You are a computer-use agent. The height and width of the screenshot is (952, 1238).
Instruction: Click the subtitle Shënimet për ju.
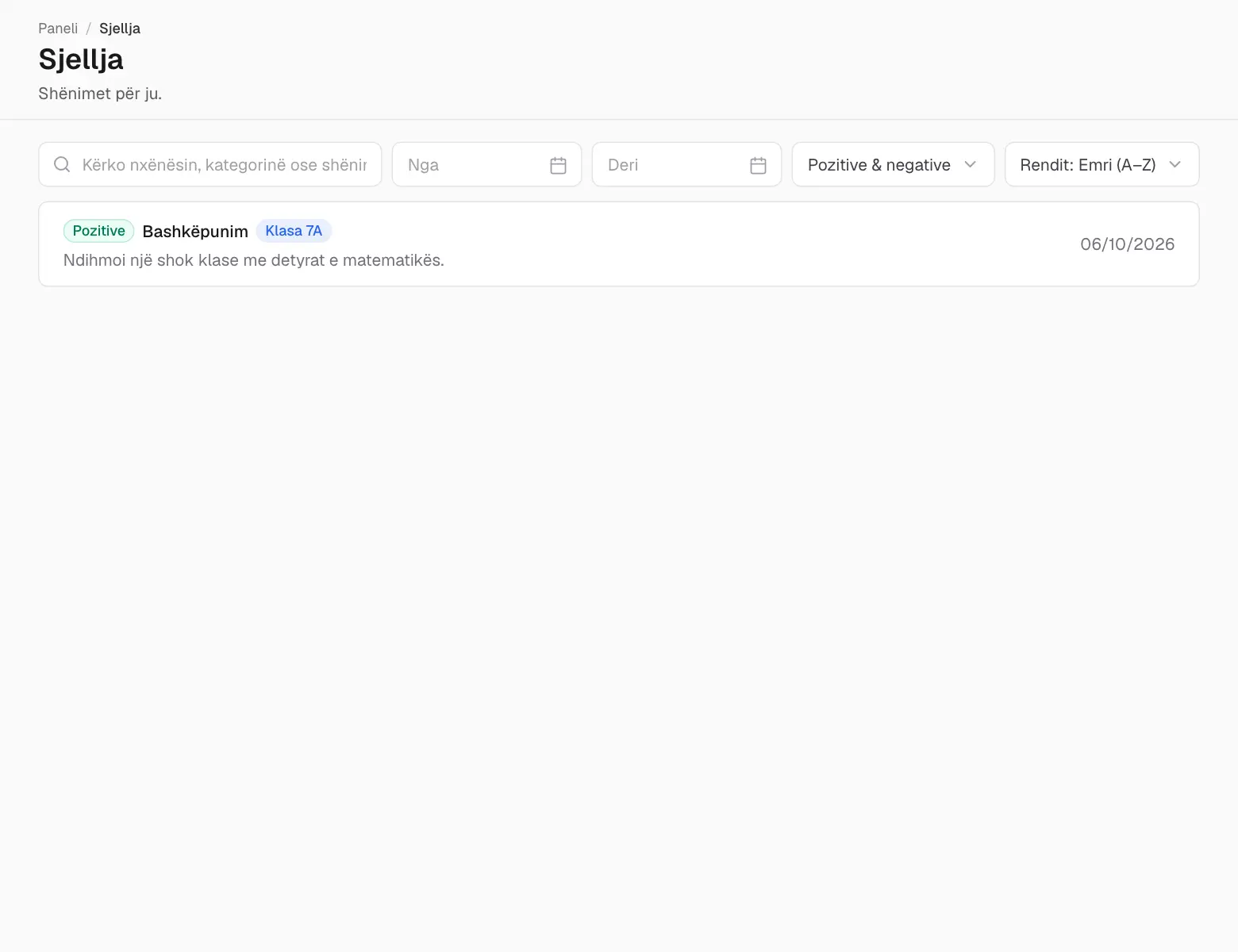(100, 94)
